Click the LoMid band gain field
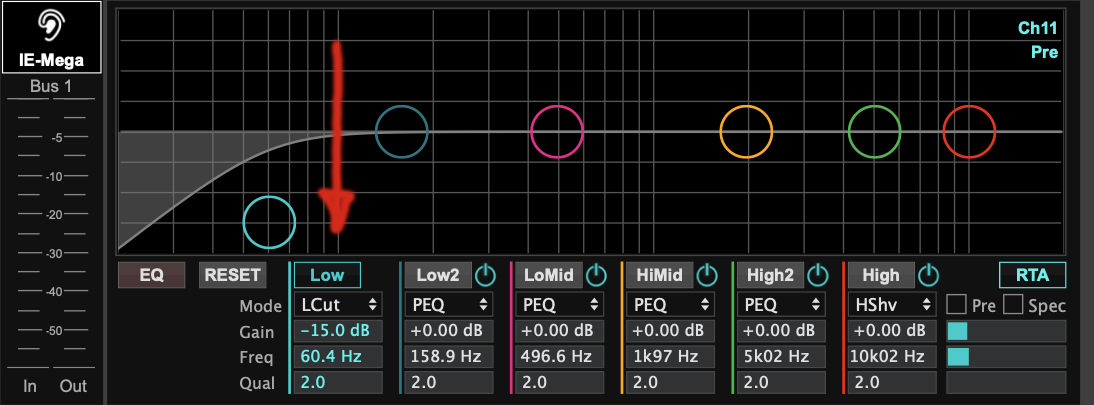This screenshot has height=405, width=1094. (560, 331)
